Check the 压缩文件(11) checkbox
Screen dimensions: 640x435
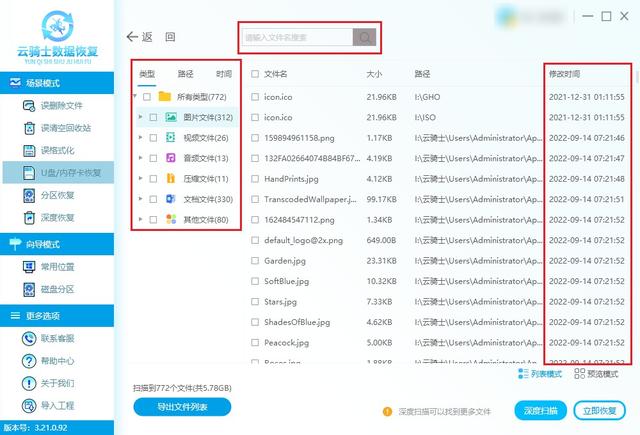pos(153,179)
